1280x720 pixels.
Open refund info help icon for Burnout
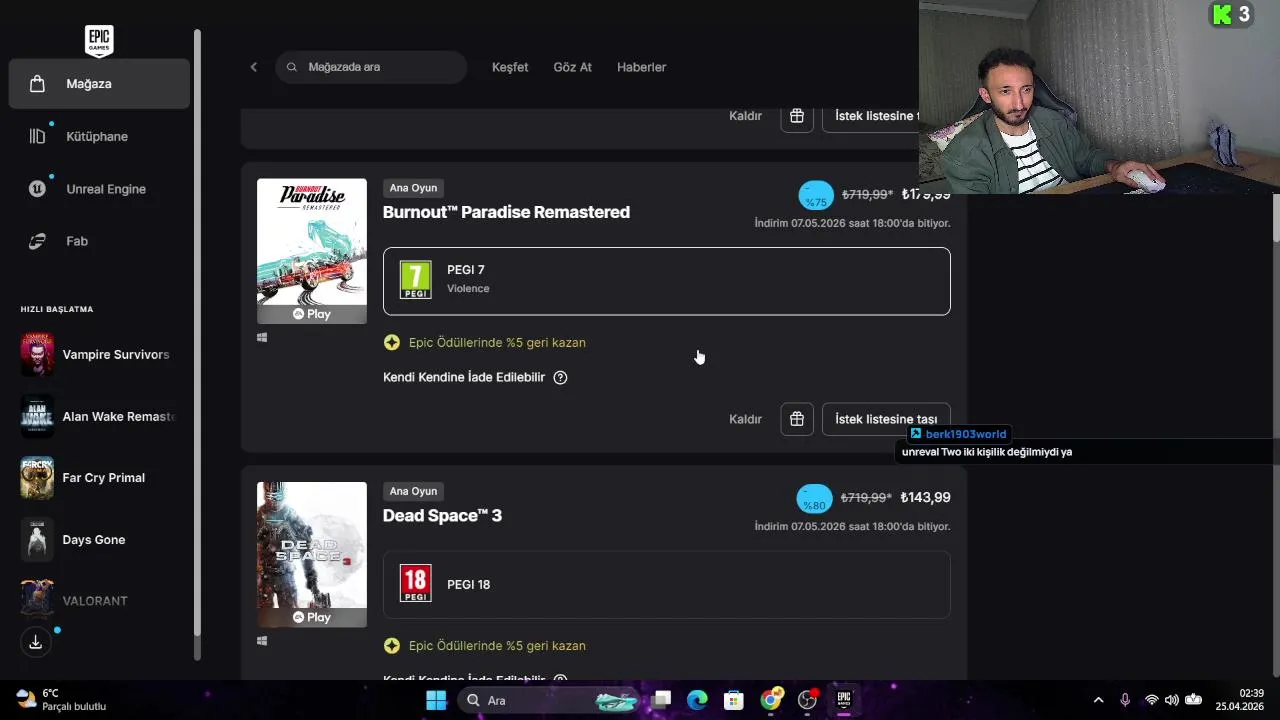pyautogui.click(x=560, y=377)
